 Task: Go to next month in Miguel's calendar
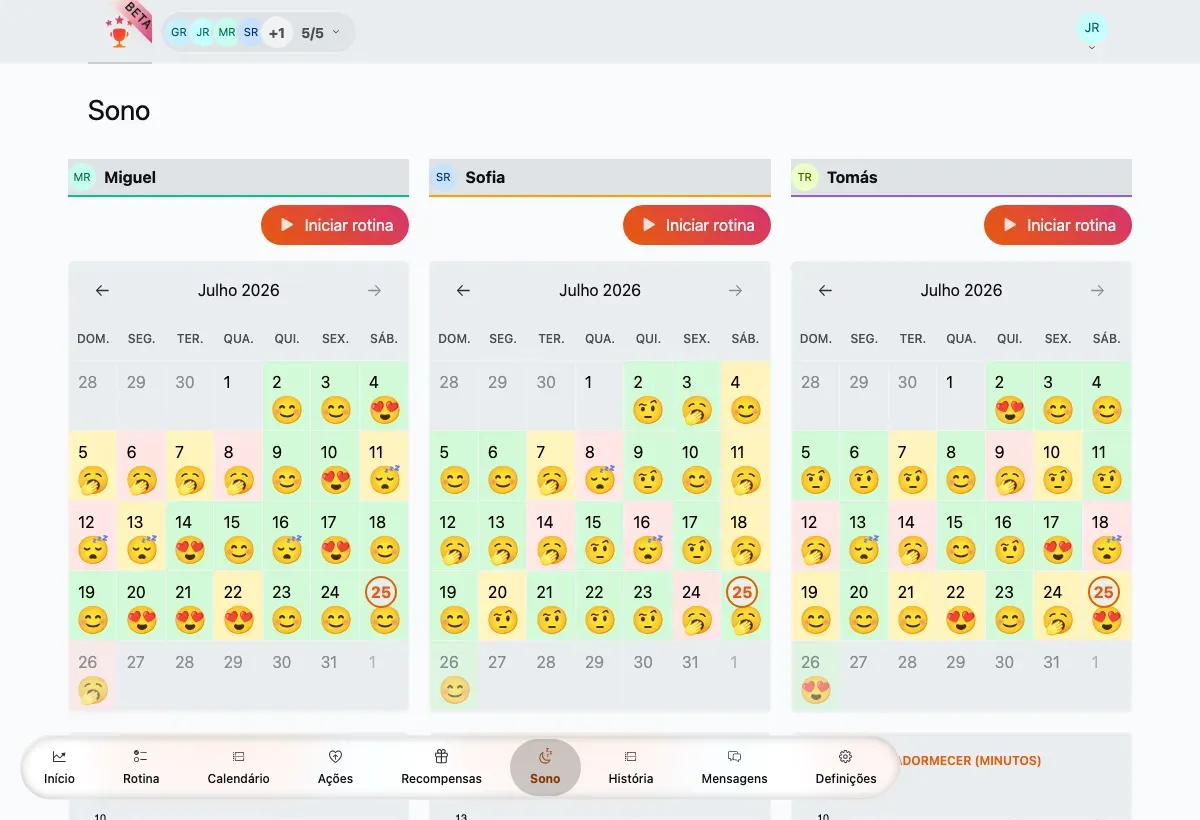click(x=375, y=290)
